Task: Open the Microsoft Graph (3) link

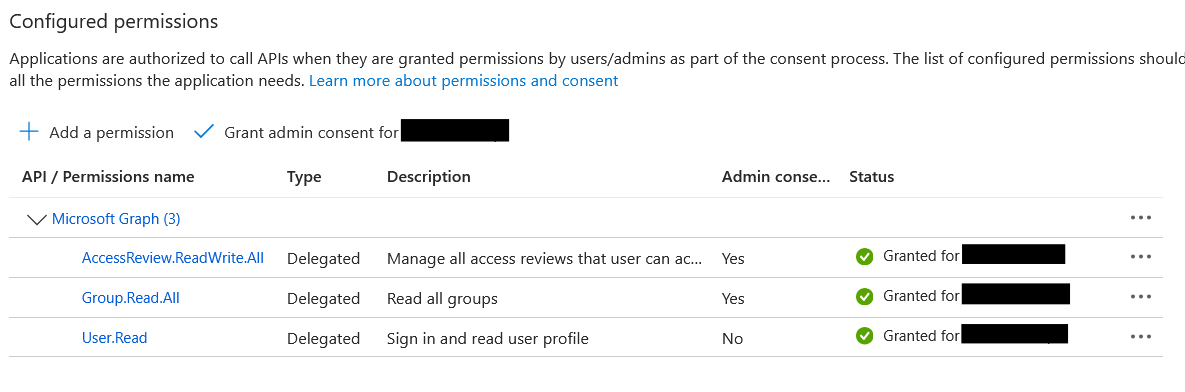Action: click(116, 219)
